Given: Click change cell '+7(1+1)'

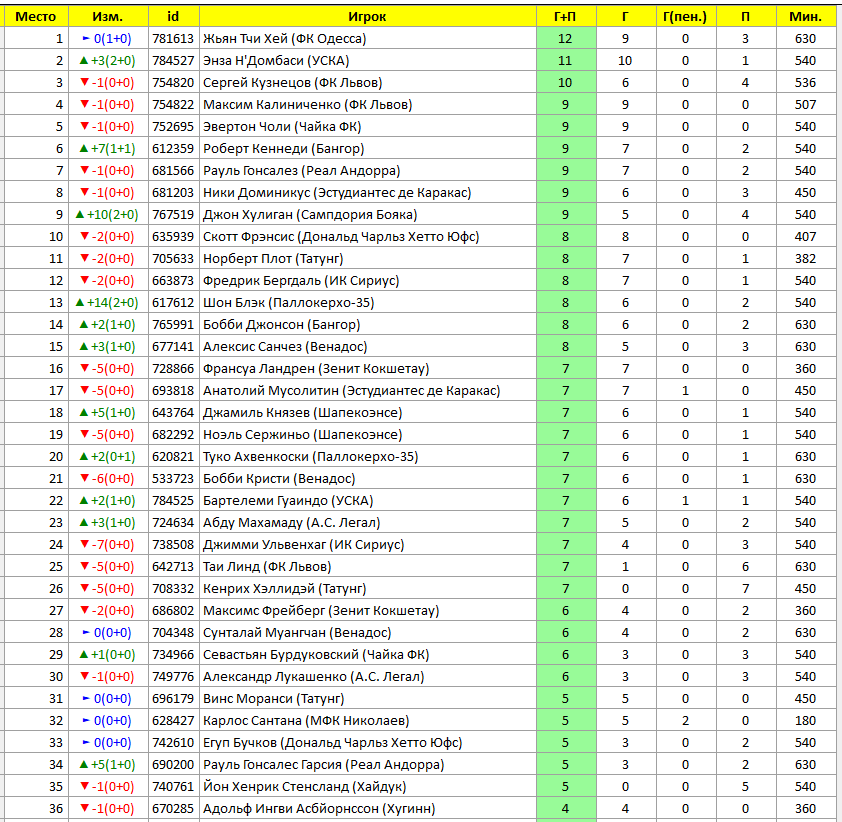Looking at the screenshot, I should click(x=108, y=149).
